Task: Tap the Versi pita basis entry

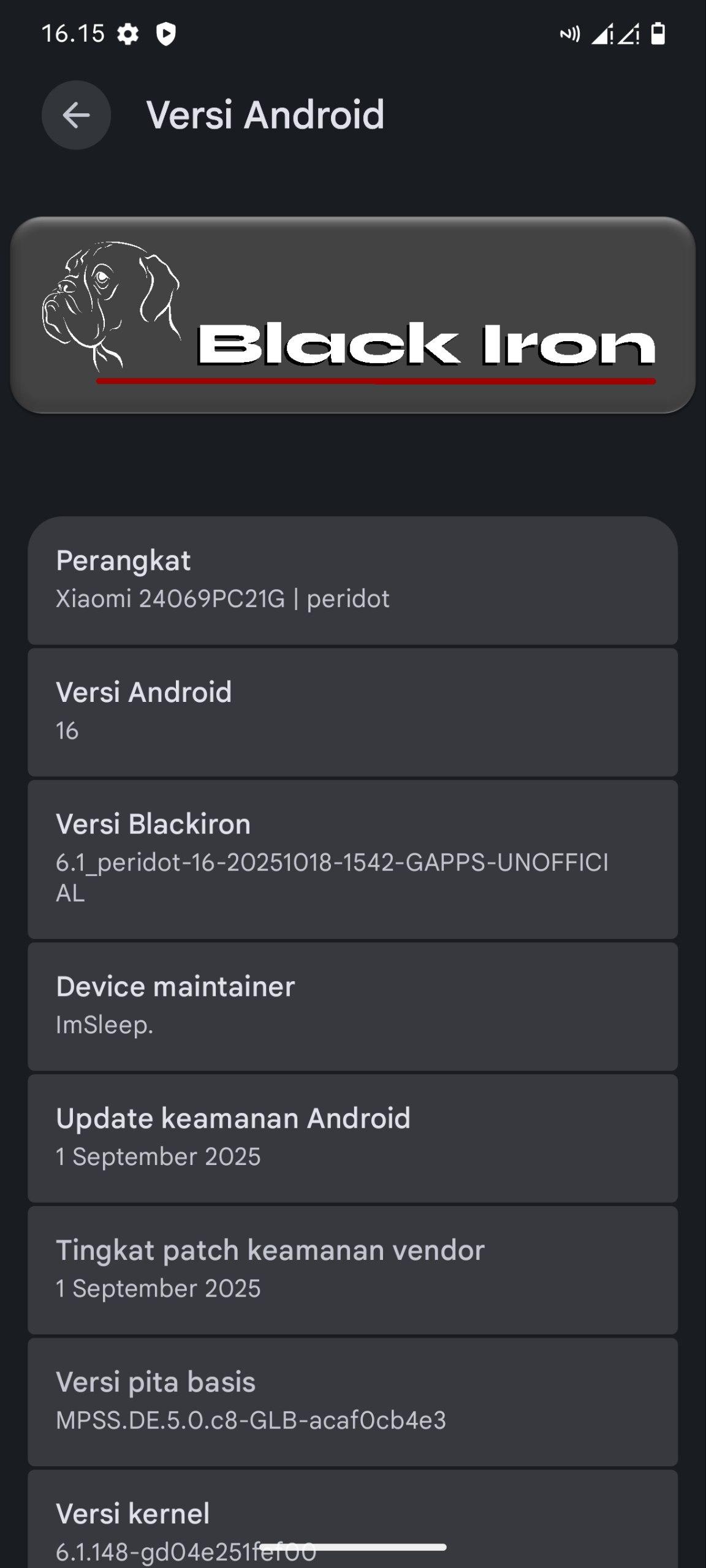Action: tap(352, 1401)
